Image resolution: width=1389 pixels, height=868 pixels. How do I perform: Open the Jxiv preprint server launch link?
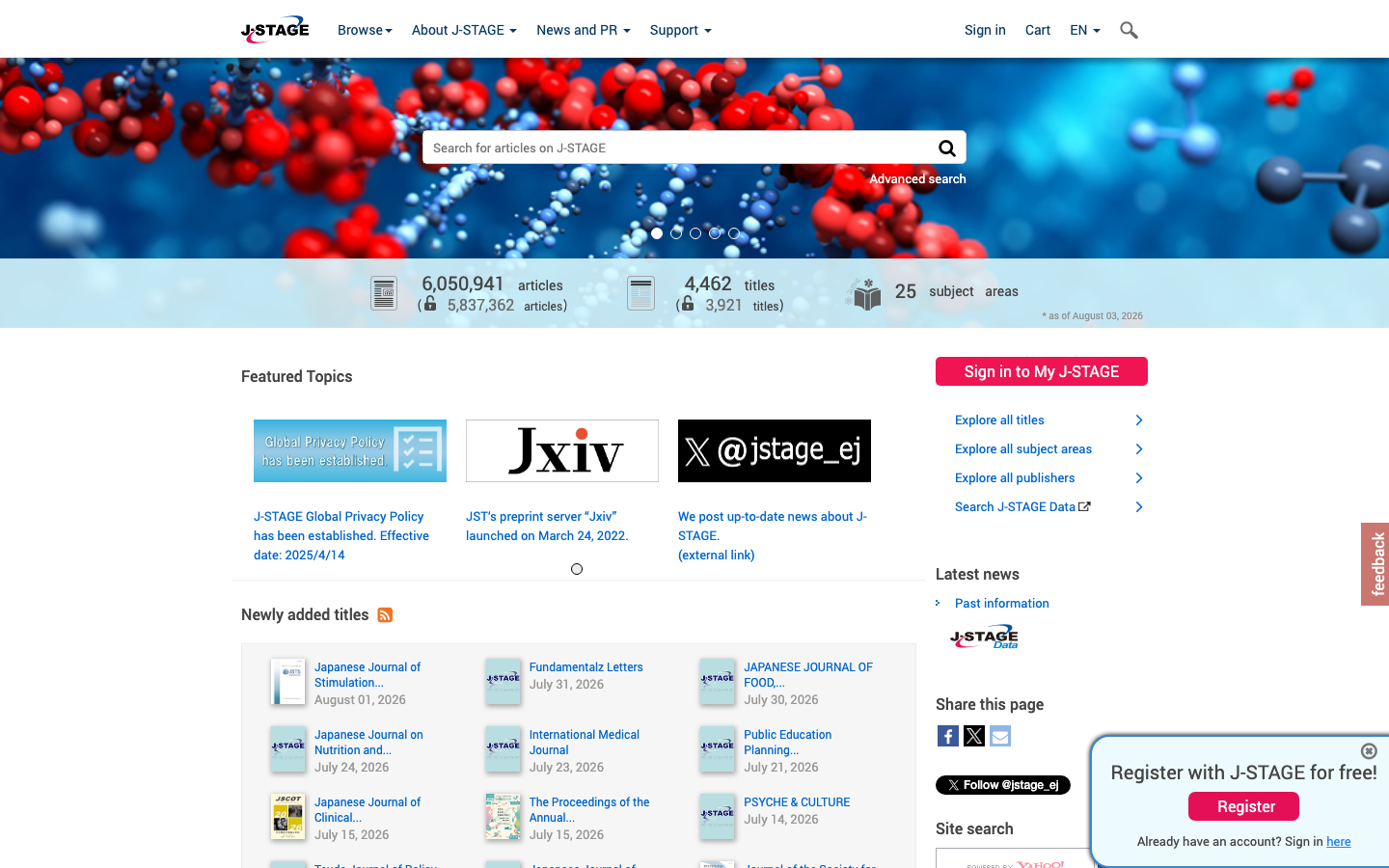tap(547, 527)
